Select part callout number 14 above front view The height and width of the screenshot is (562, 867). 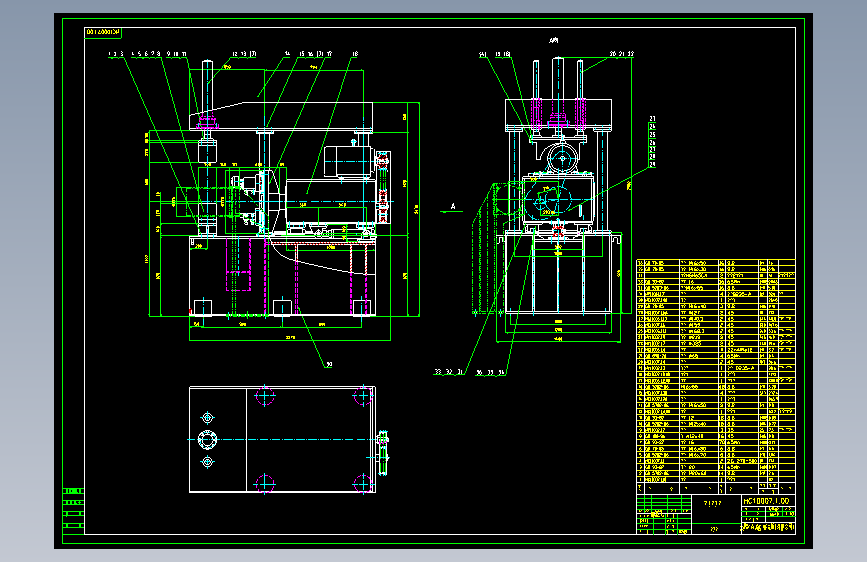tap(287, 54)
